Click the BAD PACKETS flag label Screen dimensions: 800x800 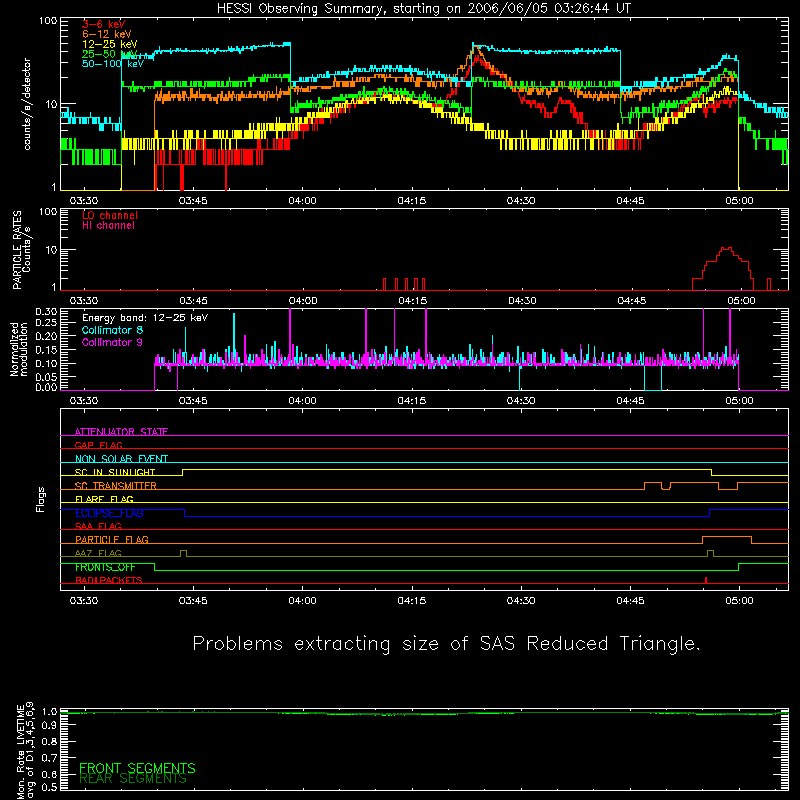[x=109, y=580]
